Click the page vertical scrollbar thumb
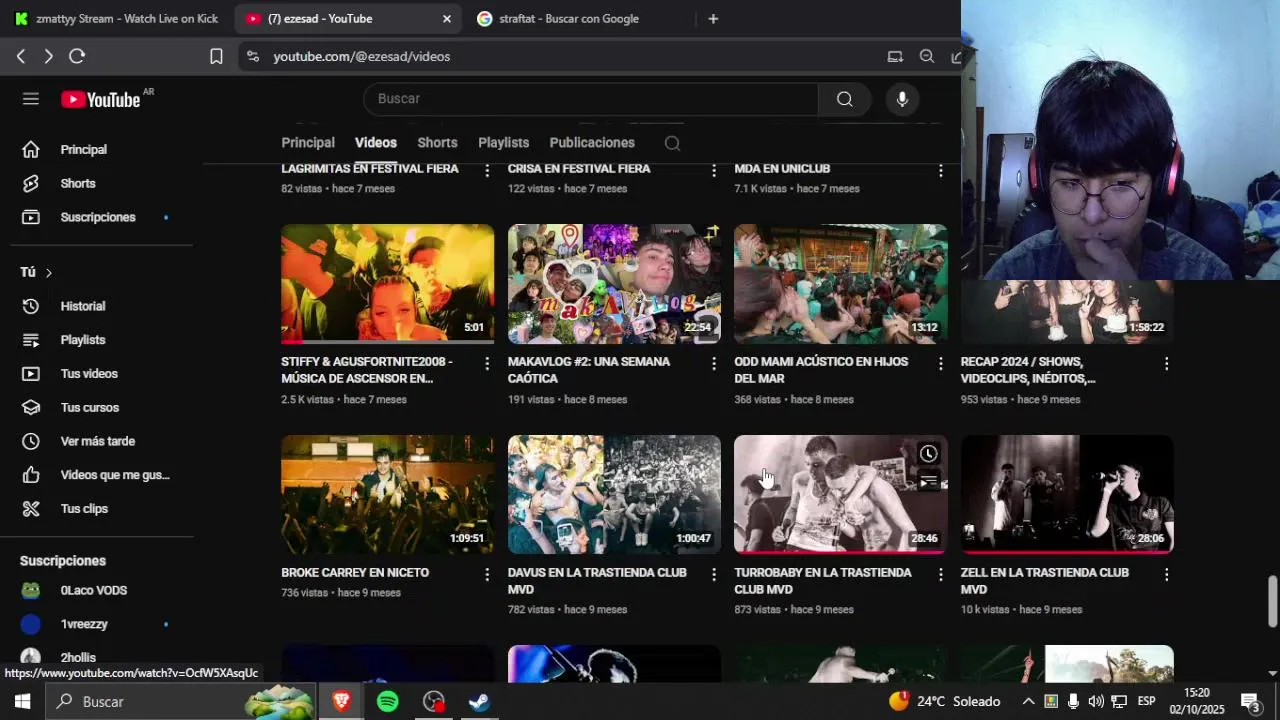 pos(1272,601)
